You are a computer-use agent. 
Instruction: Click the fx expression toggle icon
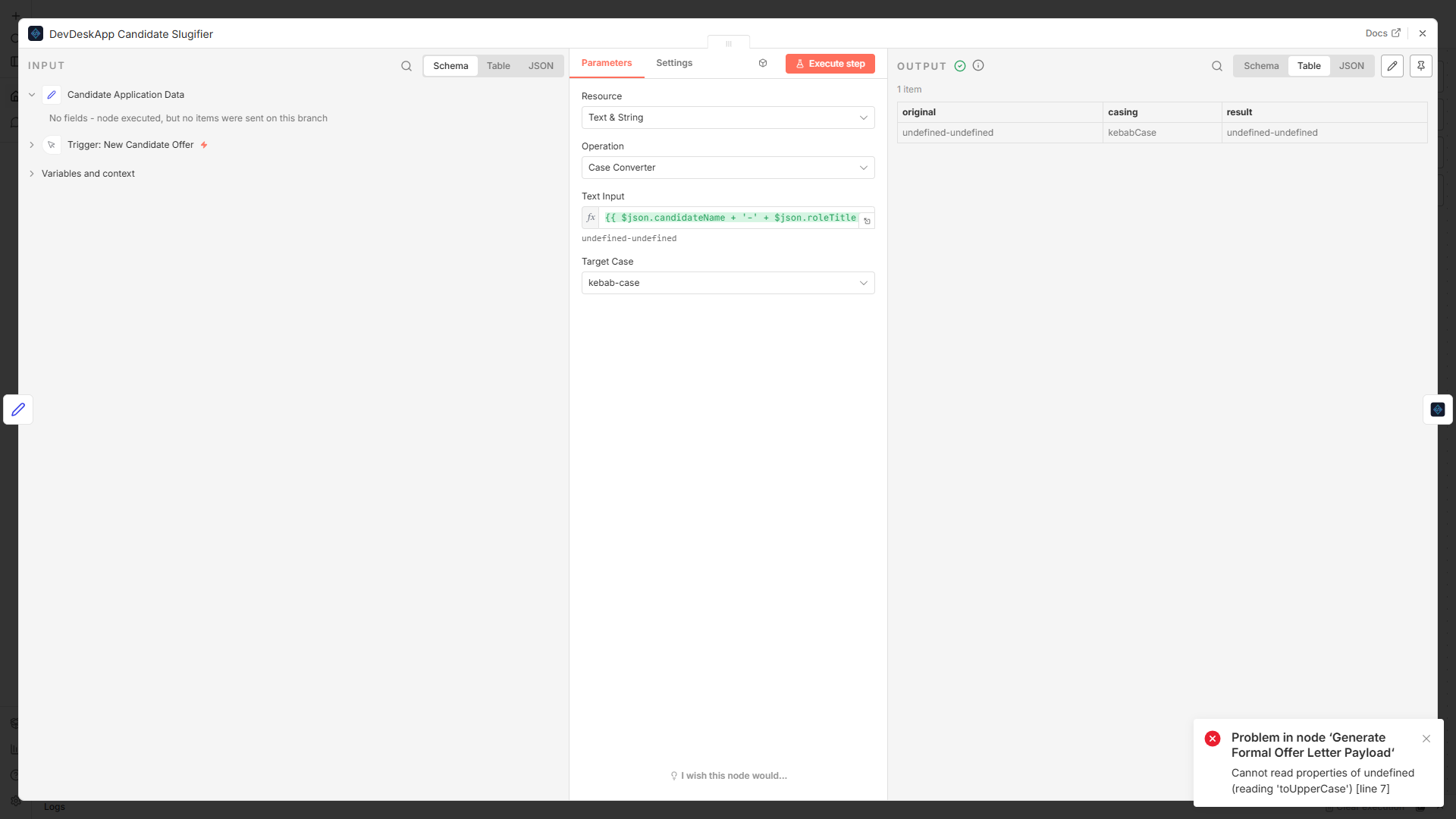tap(591, 218)
